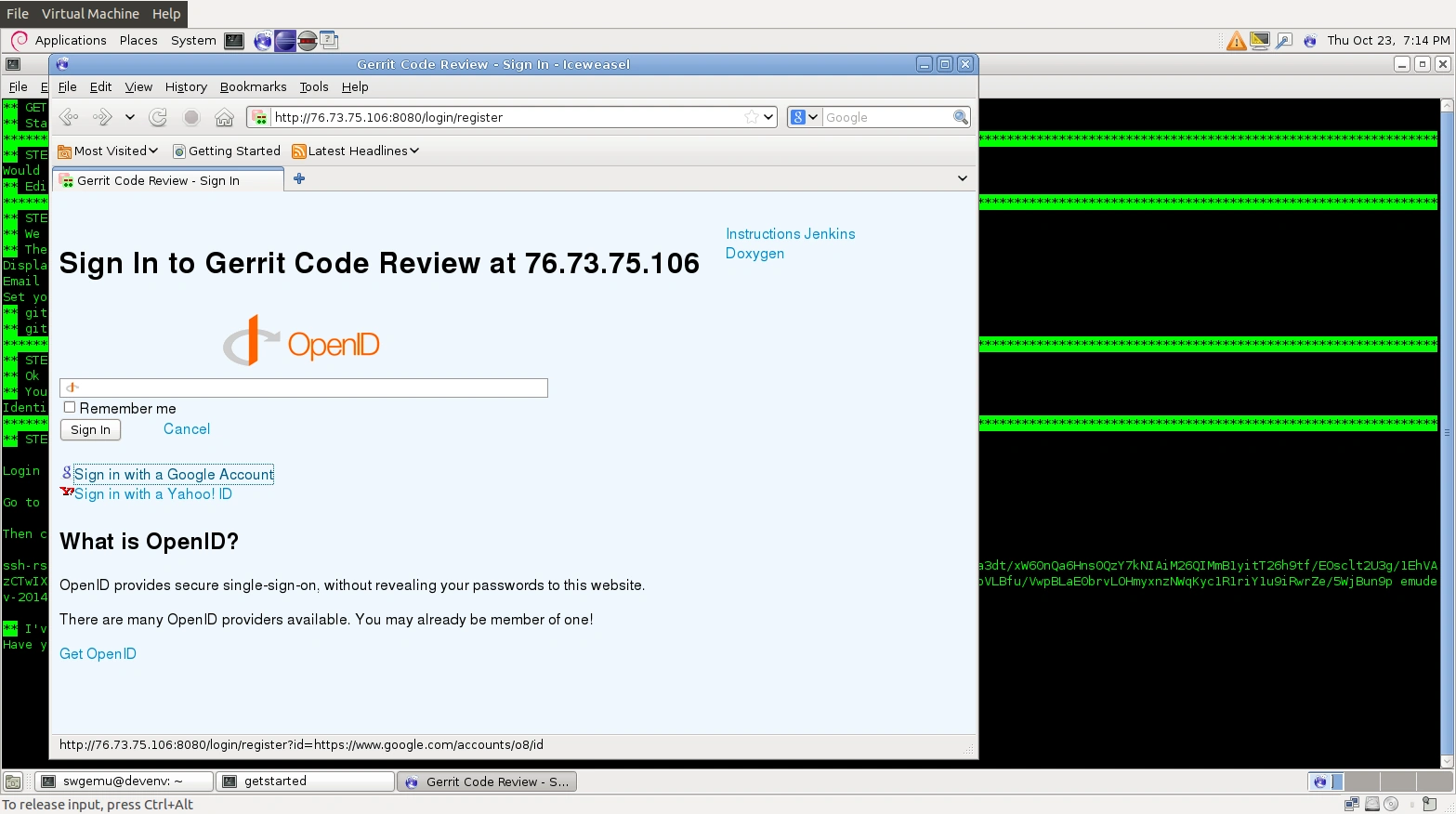Open the History menu
1456x814 pixels.
[x=186, y=86]
